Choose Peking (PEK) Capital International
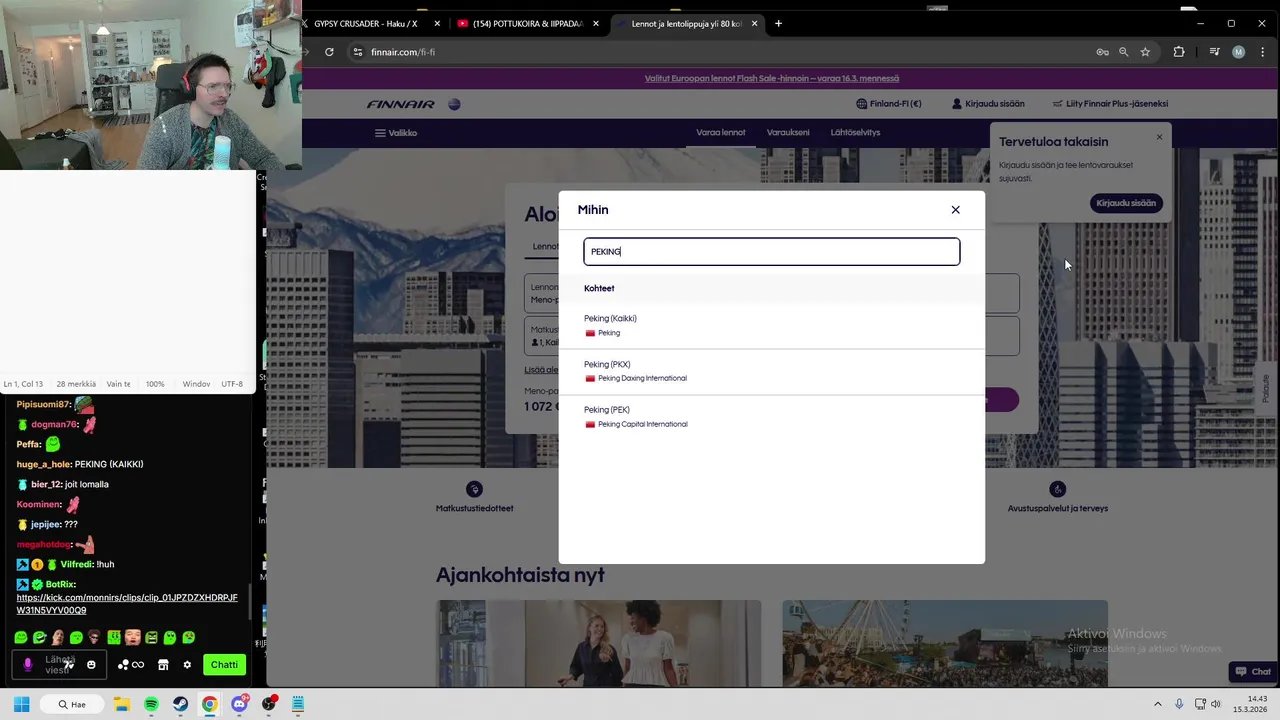The width and height of the screenshot is (1280, 720). [771, 417]
